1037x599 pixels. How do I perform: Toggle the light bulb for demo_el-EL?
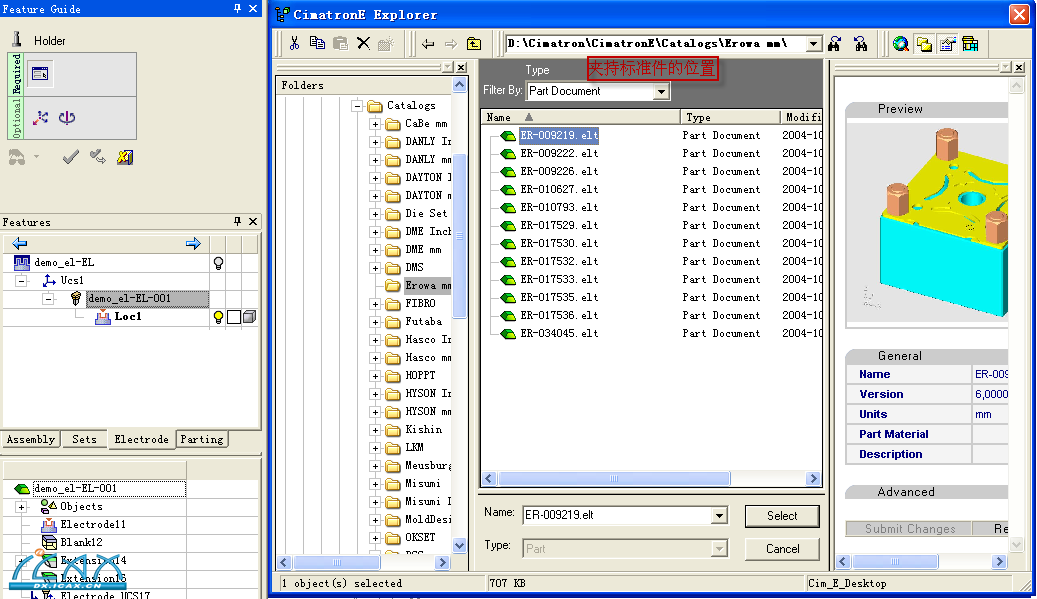click(217, 263)
